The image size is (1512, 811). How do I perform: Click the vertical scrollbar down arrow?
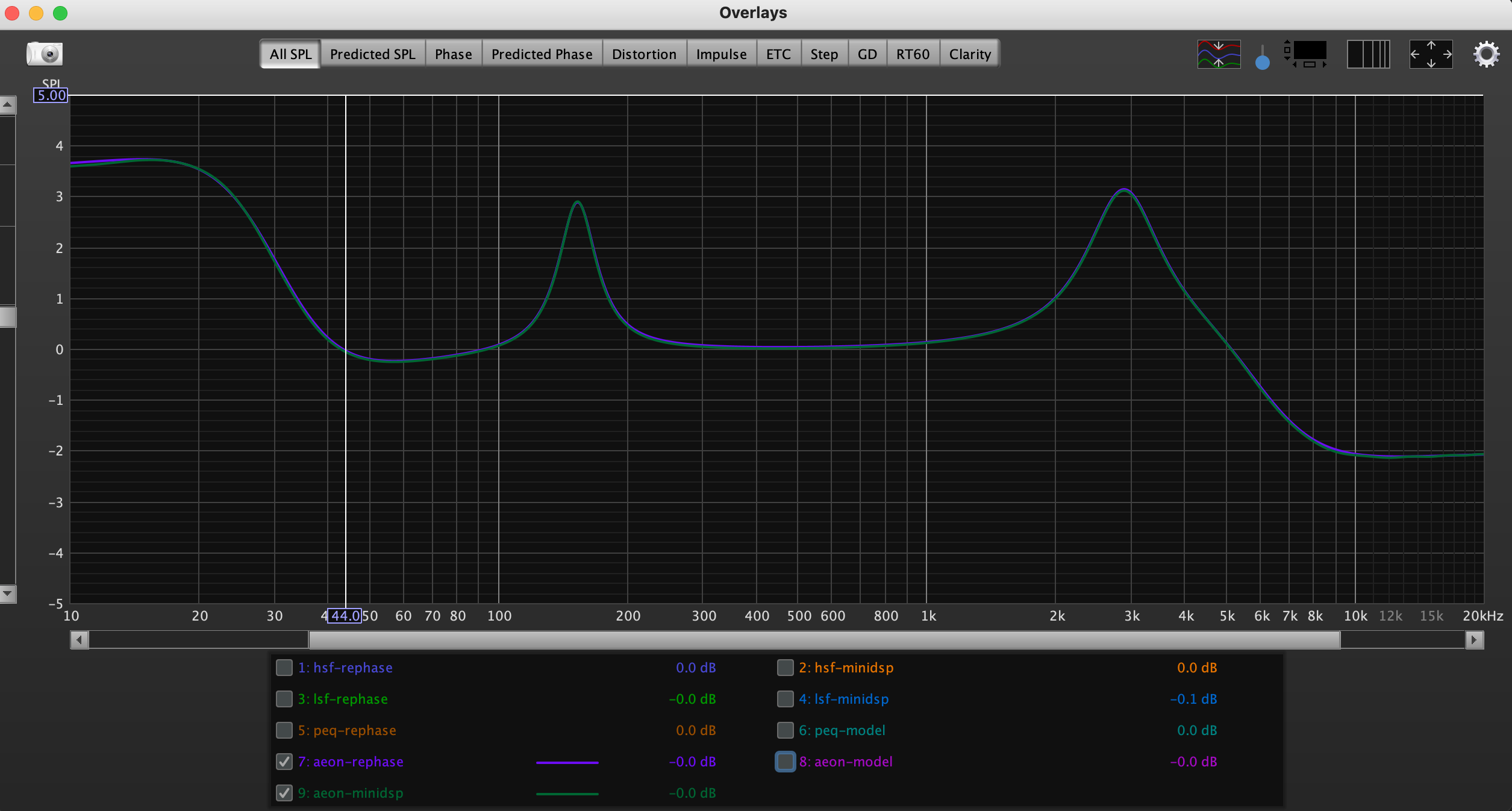[x=7, y=593]
